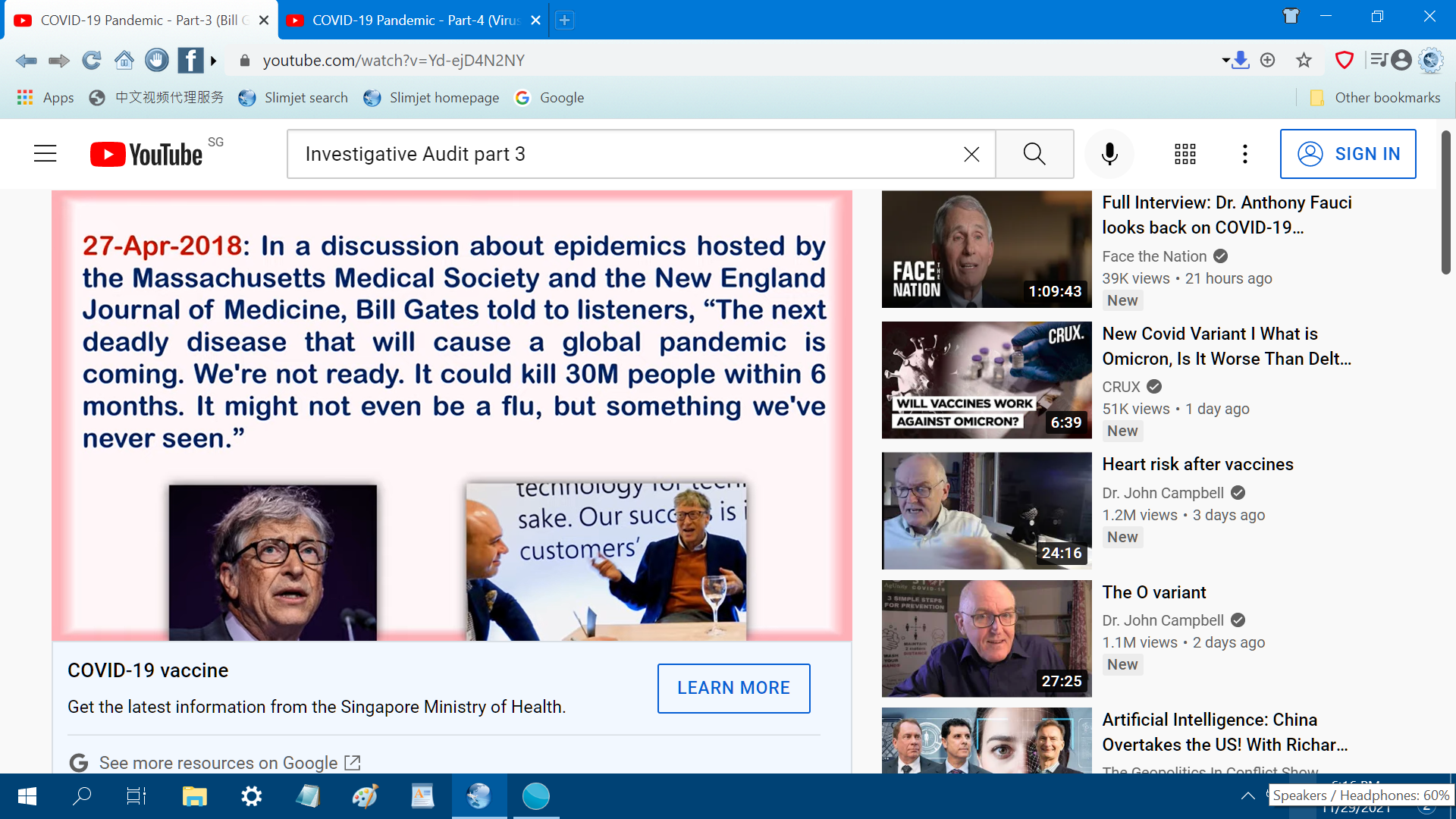1456x819 pixels.
Task: Open the Facebook toolbar shortcut
Action: click(190, 60)
